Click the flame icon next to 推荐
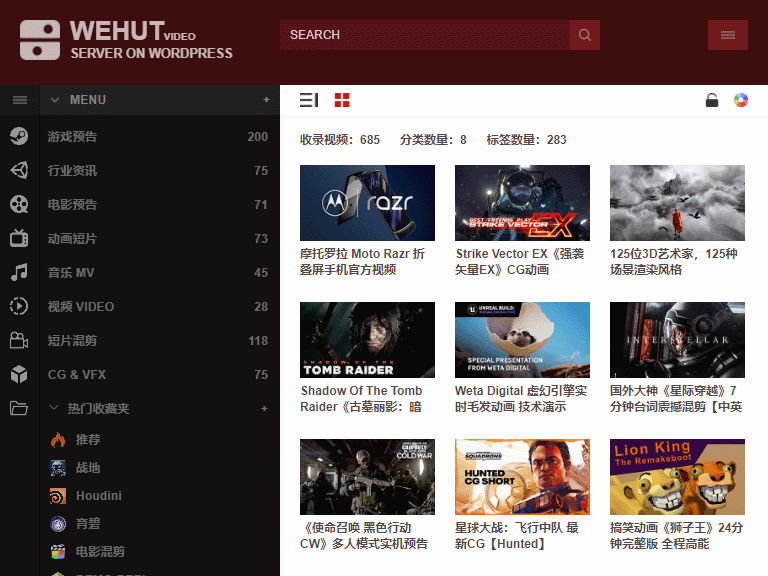Screen dimensions: 768x576 [x=58, y=439]
